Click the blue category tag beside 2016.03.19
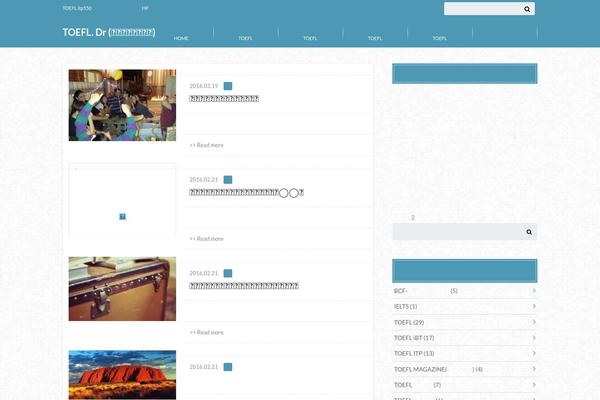 point(228,86)
